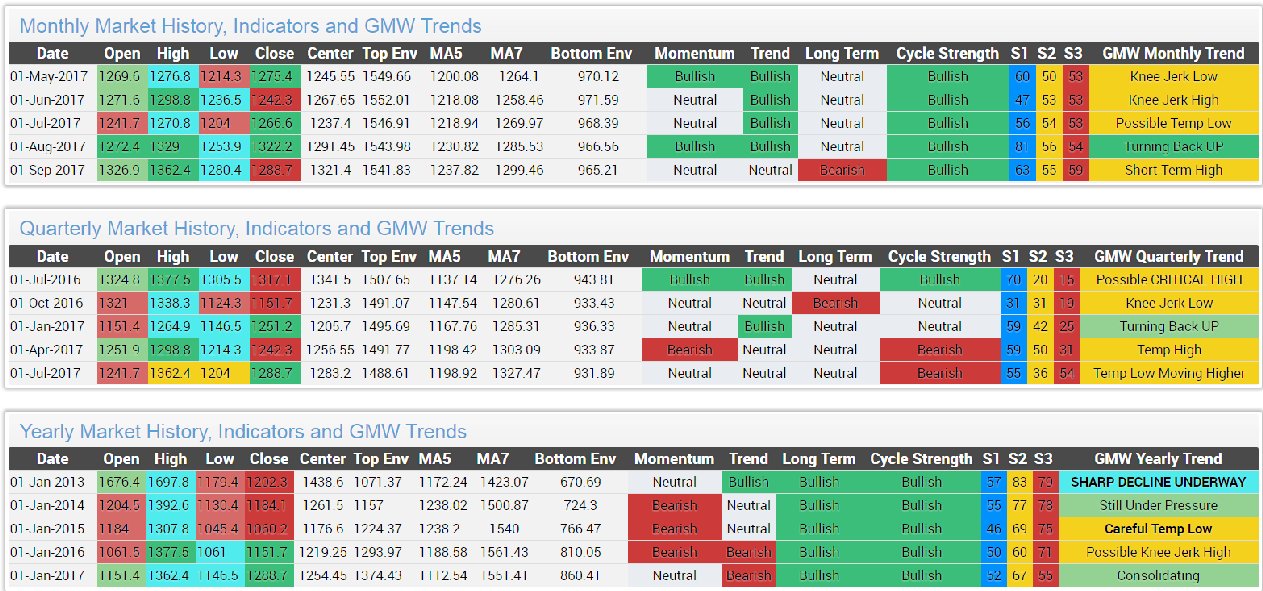Click the Monthly Market History section title
The width and height of the screenshot is (1263, 591).
[250, 26]
